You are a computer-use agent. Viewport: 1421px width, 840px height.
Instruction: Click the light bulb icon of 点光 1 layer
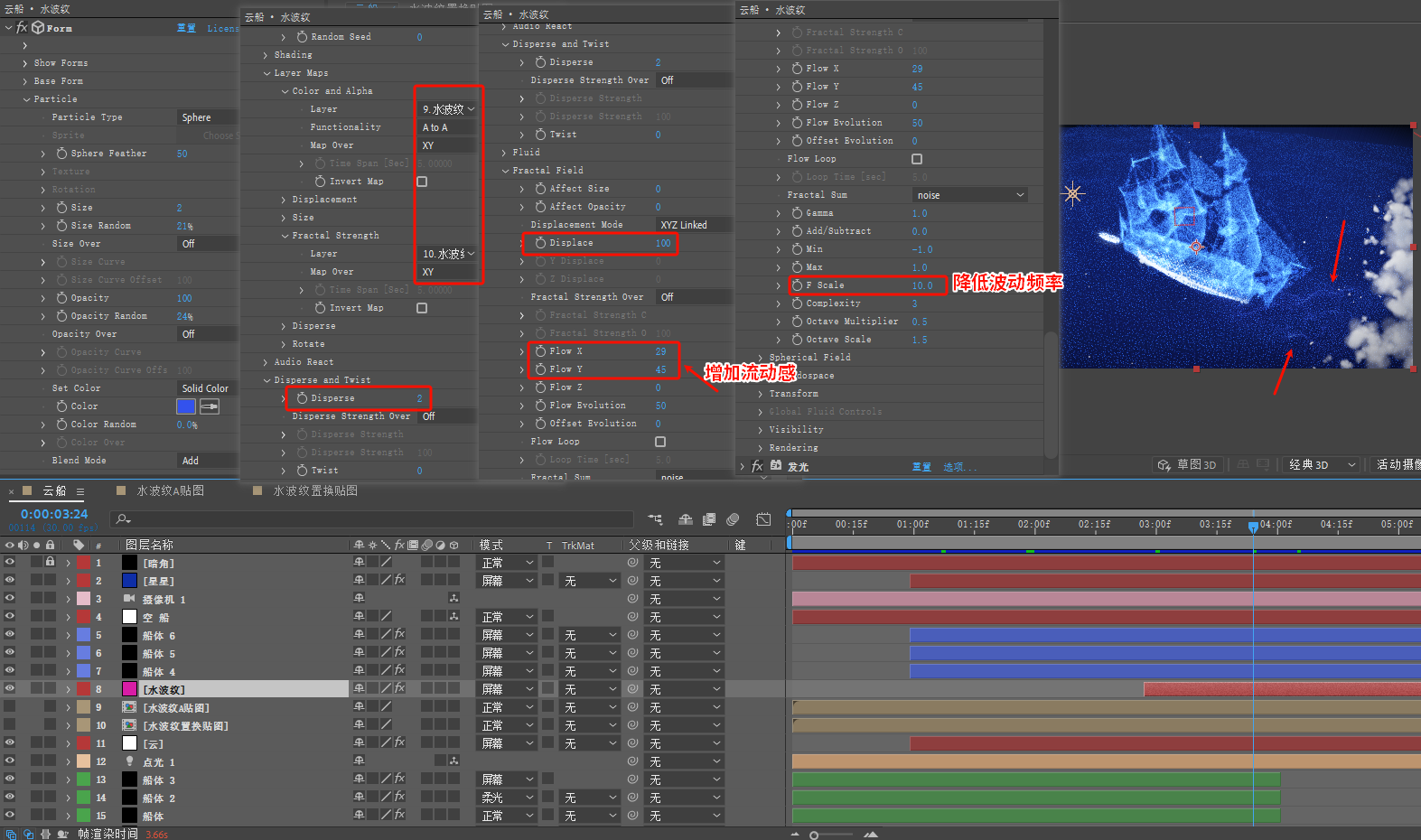(129, 761)
